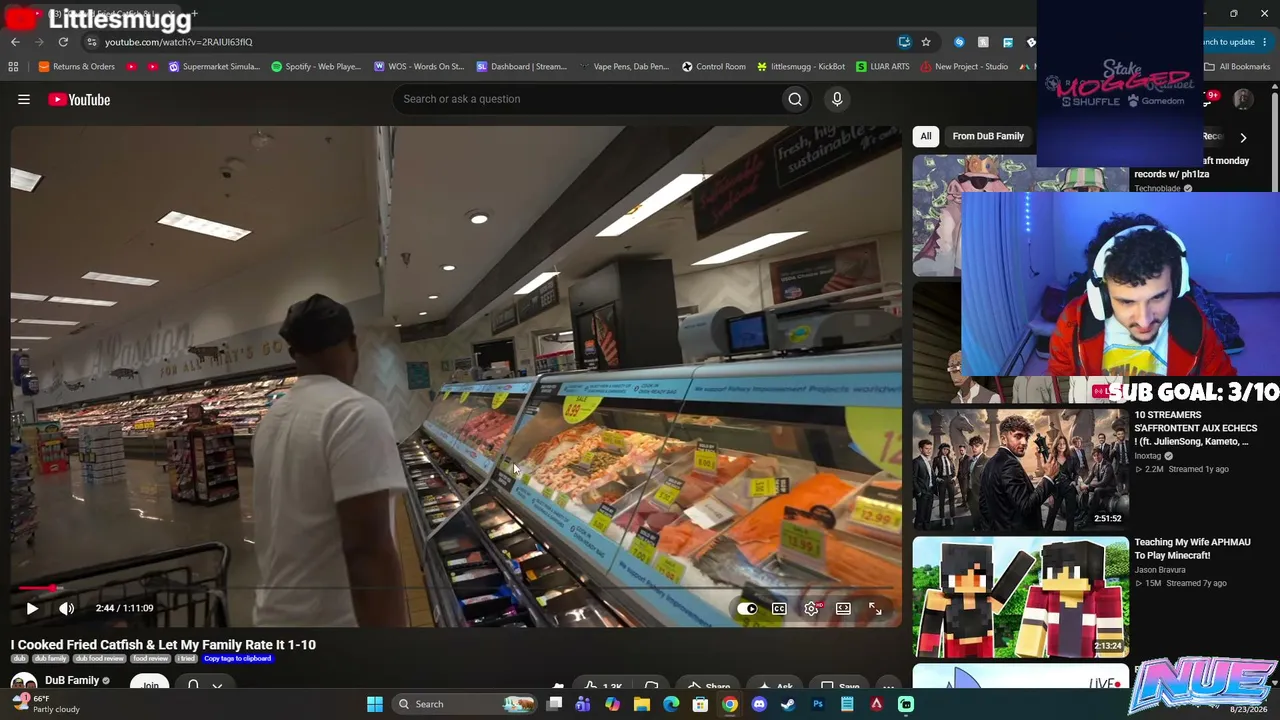This screenshot has width=1280, height=720.
Task: Click the 'Inoxtag' channel name
Action: (1148, 456)
